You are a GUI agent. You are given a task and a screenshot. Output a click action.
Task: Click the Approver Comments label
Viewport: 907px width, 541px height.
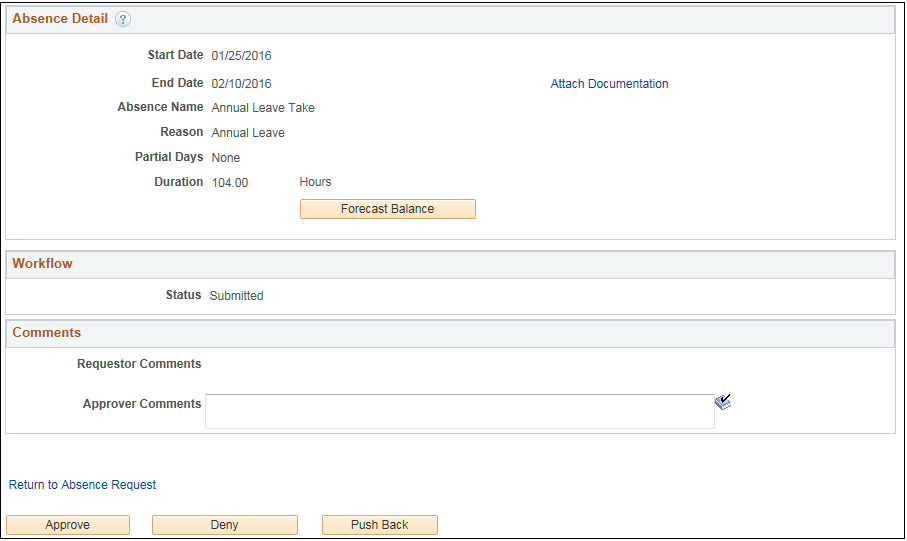142,404
